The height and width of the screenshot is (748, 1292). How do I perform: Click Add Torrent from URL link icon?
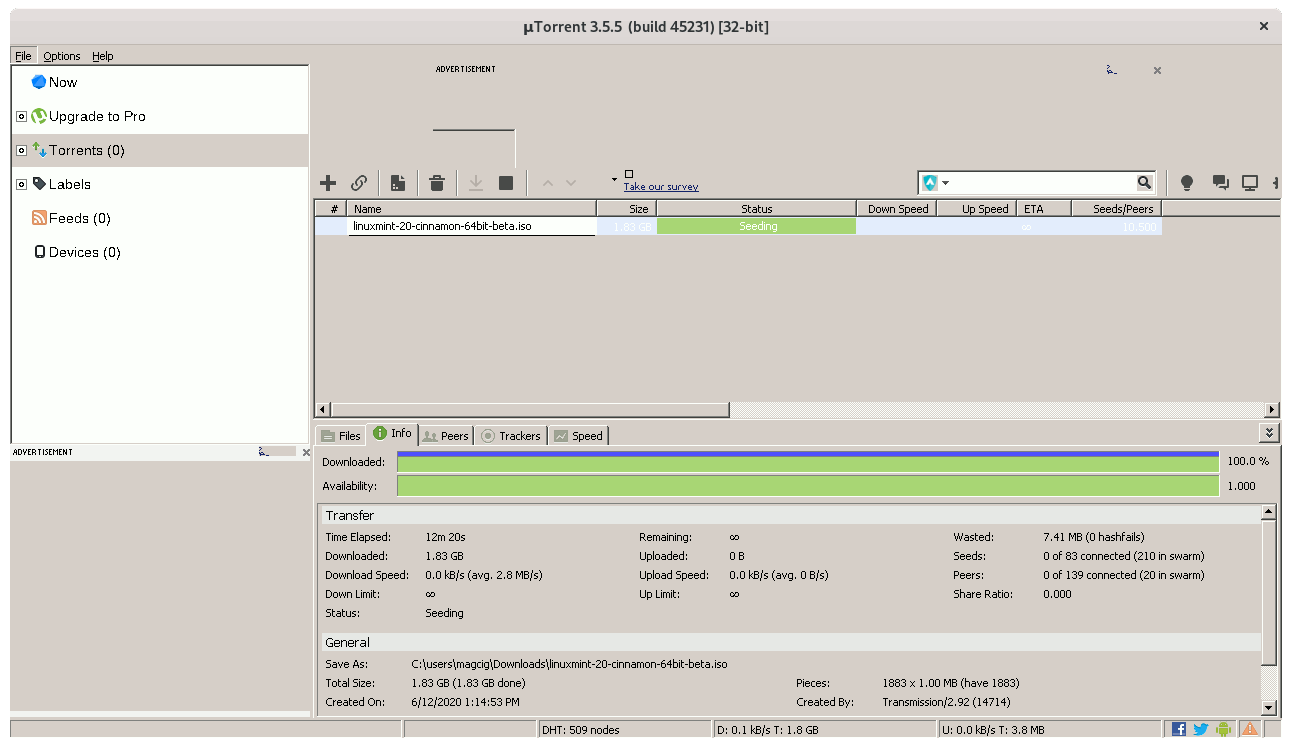click(x=359, y=183)
